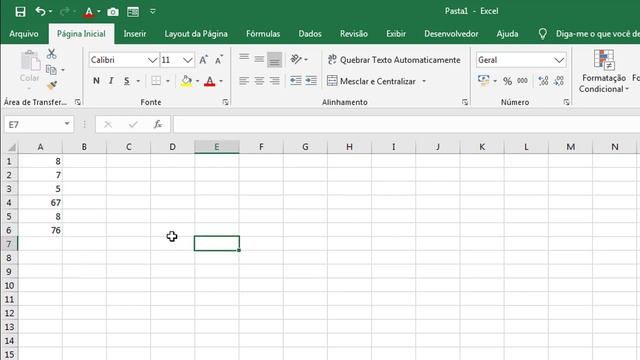This screenshot has width=640, height=360.
Task: Click Mesclar e Centralizar button
Action: (x=371, y=81)
